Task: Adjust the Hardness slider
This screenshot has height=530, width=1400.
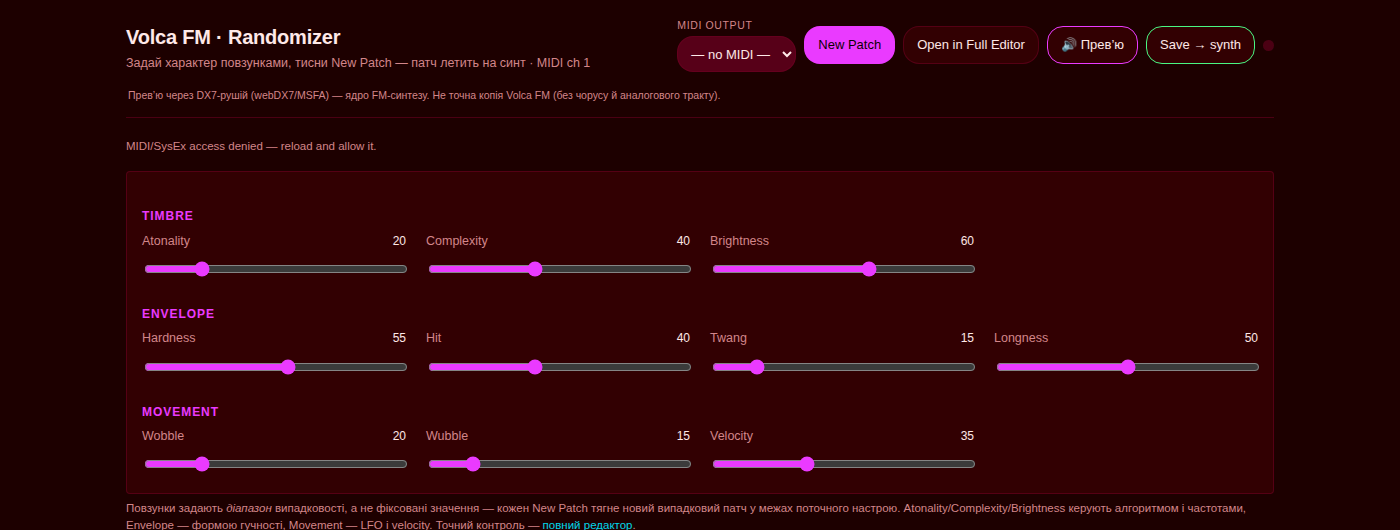Action: pyautogui.click(x=276, y=367)
